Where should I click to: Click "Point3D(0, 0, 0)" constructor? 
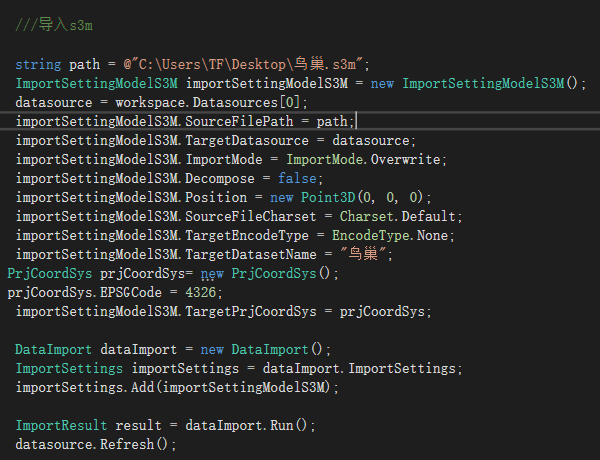pyautogui.click(x=362, y=197)
